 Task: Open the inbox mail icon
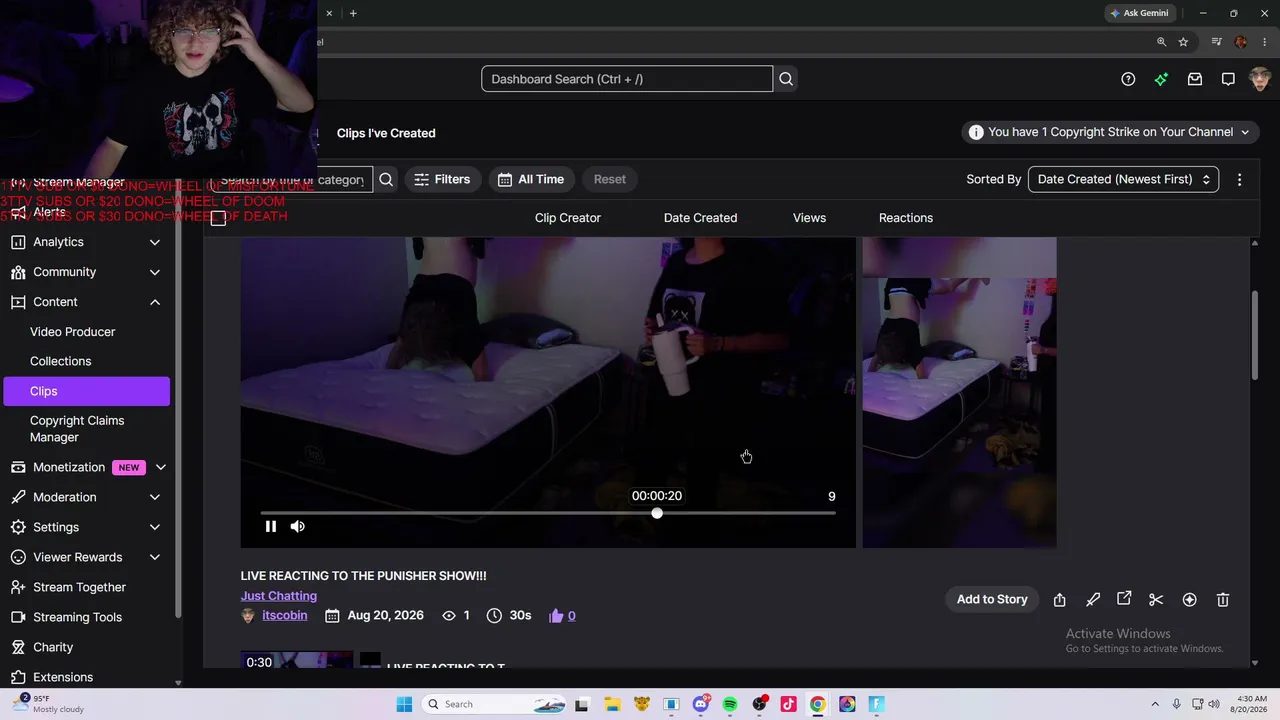(1195, 79)
